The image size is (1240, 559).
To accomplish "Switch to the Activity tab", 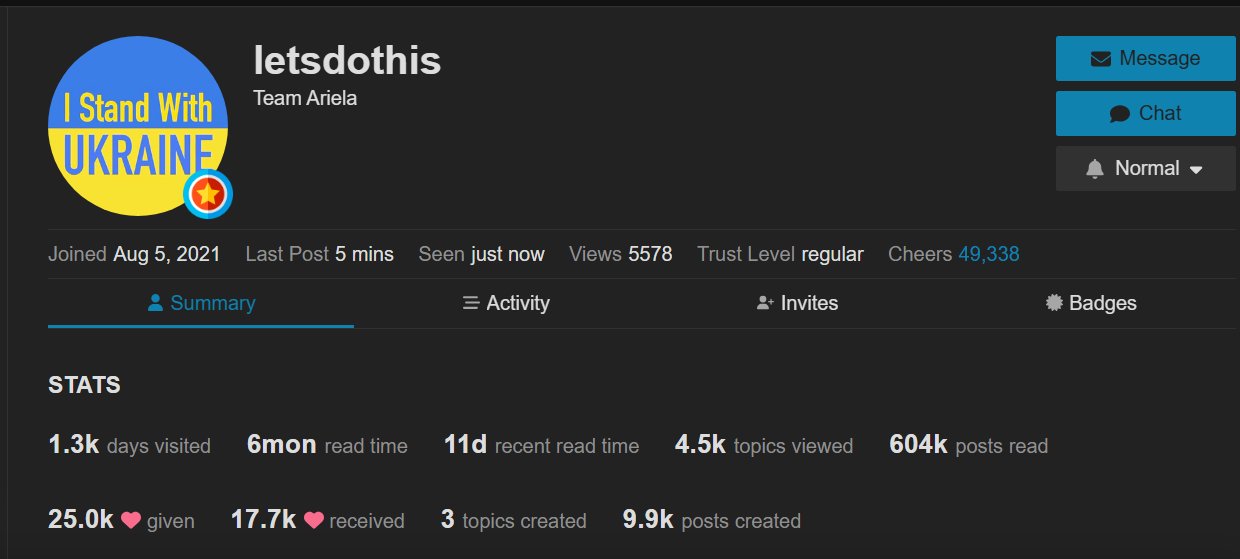I will (506, 303).
